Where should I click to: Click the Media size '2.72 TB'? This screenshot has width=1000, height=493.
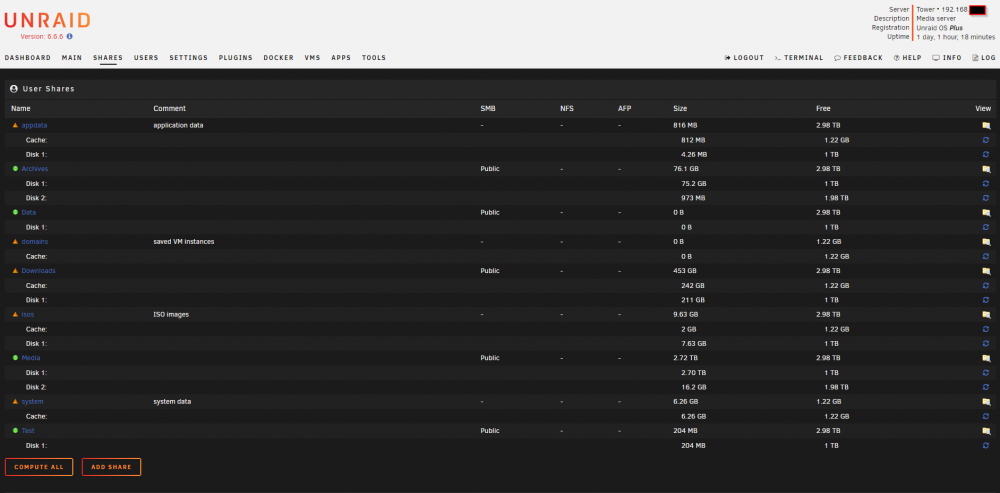pyautogui.click(x=686, y=358)
